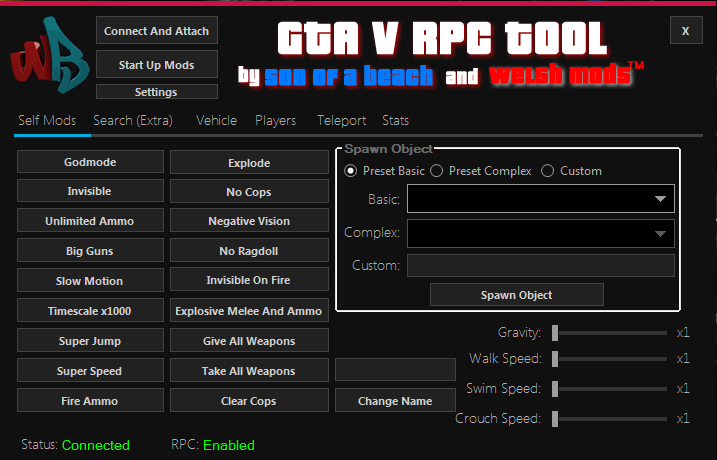Click the Swim Speed slider handle
The width and height of the screenshot is (717, 460).
tap(555, 389)
